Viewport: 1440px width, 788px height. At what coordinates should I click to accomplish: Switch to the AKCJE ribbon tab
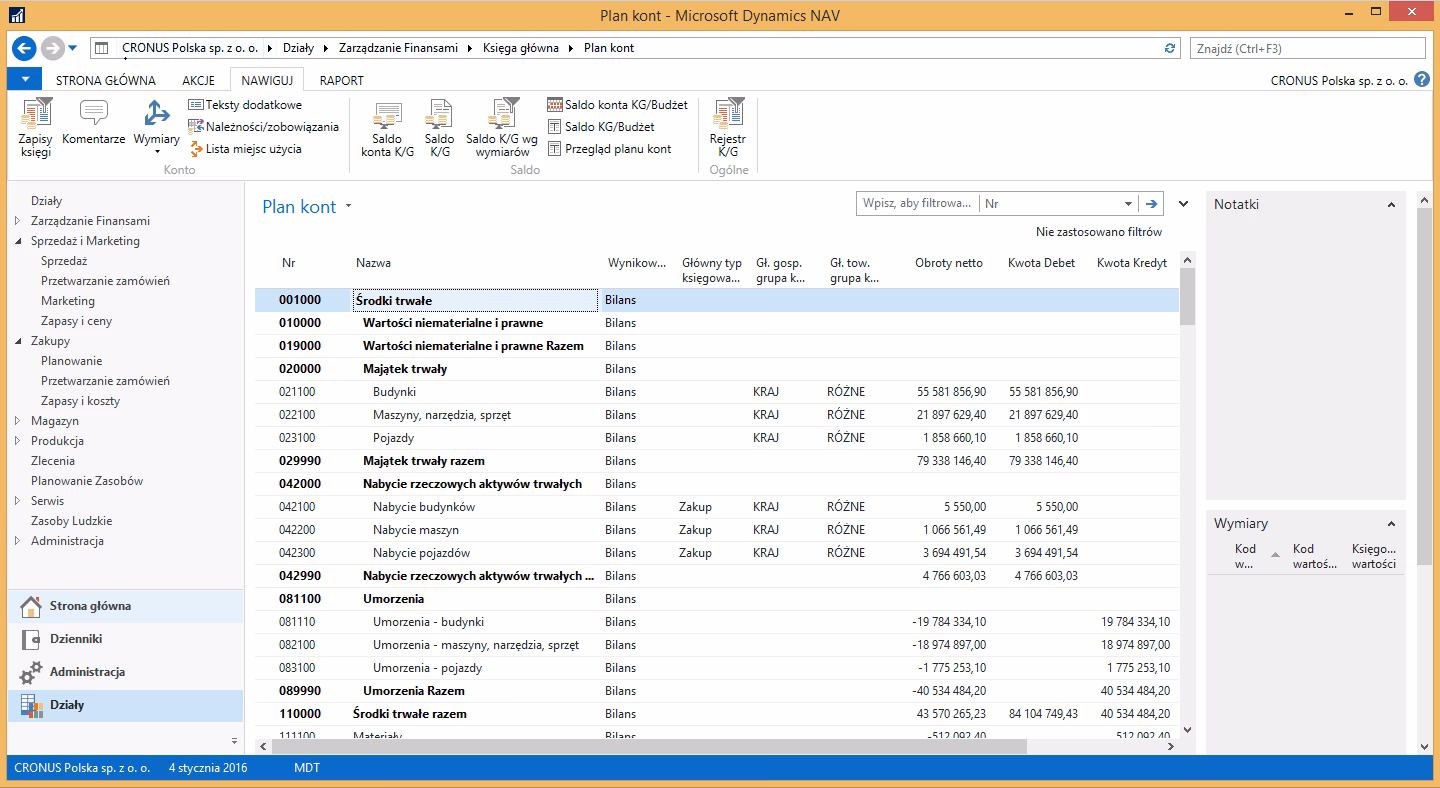point(198,80)
